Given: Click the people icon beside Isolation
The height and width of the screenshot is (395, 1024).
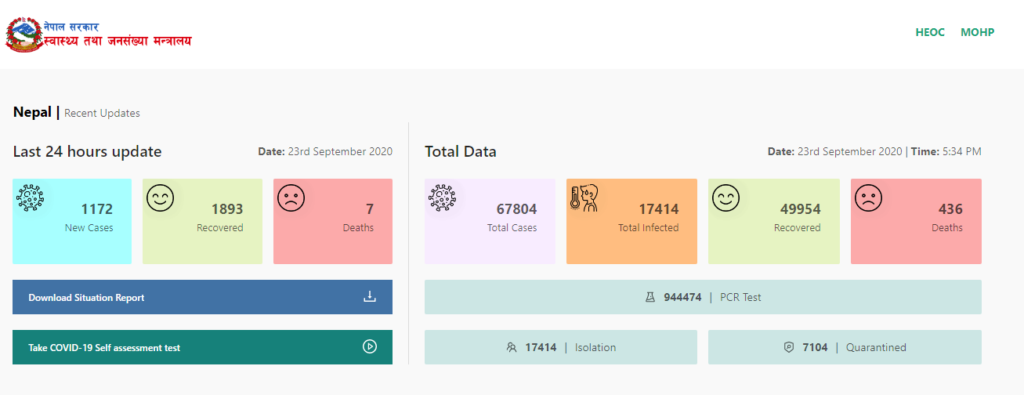Looking at the screenshot, I should 511,347.
